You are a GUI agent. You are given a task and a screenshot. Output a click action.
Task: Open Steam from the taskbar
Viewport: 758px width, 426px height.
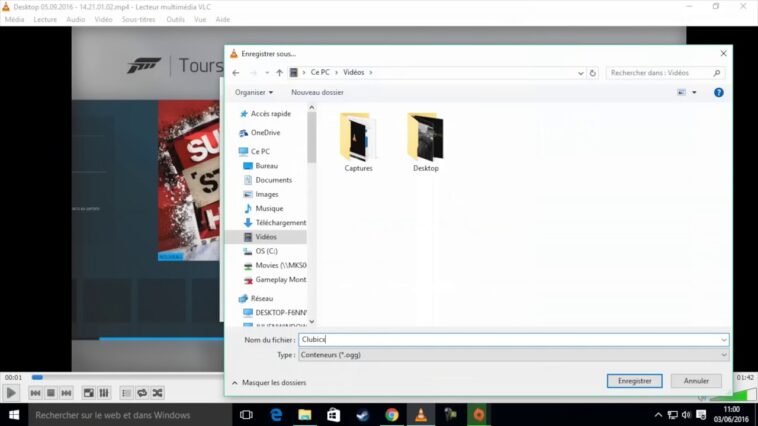(363, 415)
